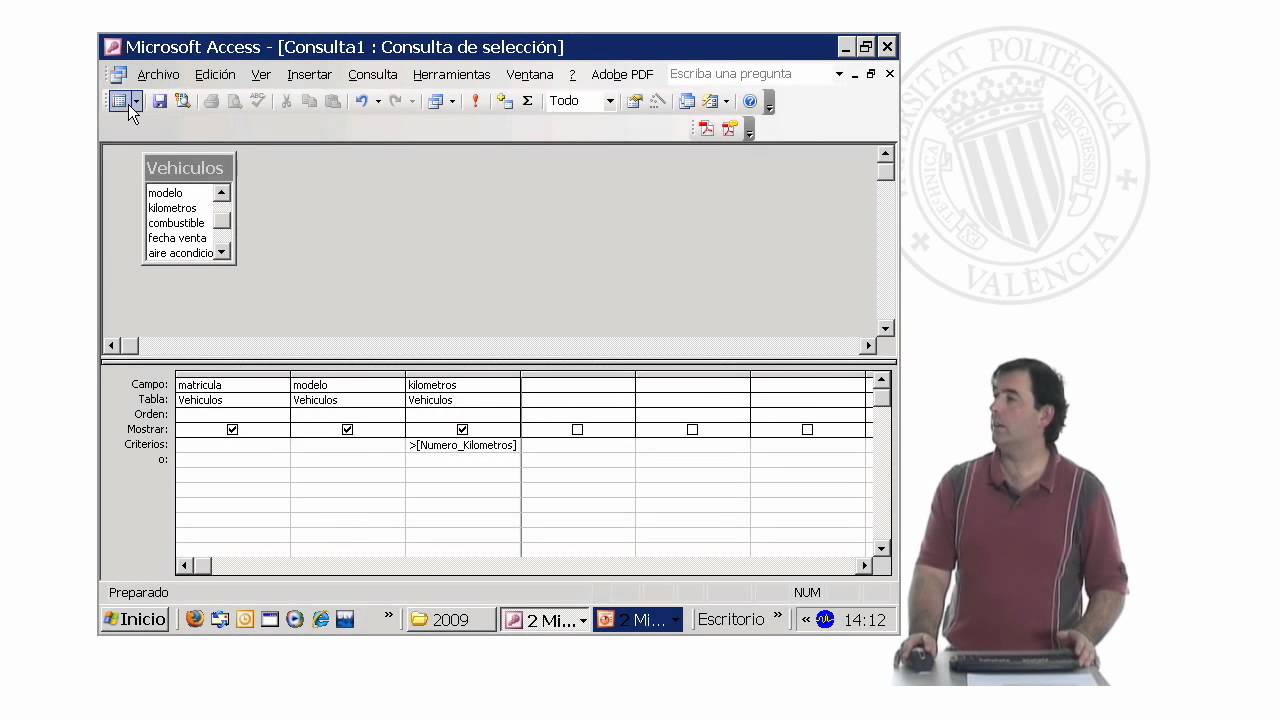Switch to Datasheet view with the View button
Viewport: 1280px width, 720px height.
coord(119,101)
